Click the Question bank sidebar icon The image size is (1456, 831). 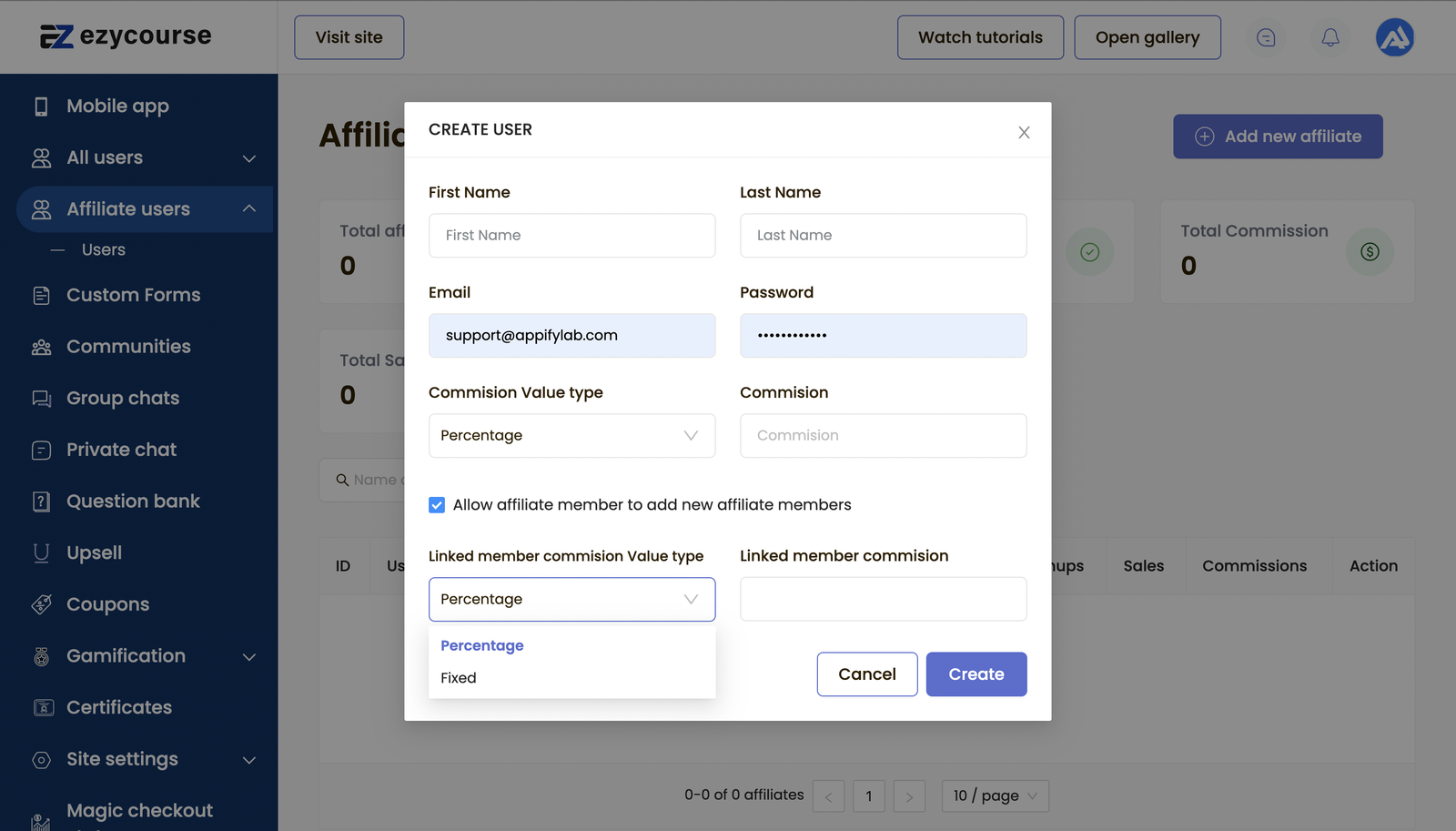(x=41, y=502)
